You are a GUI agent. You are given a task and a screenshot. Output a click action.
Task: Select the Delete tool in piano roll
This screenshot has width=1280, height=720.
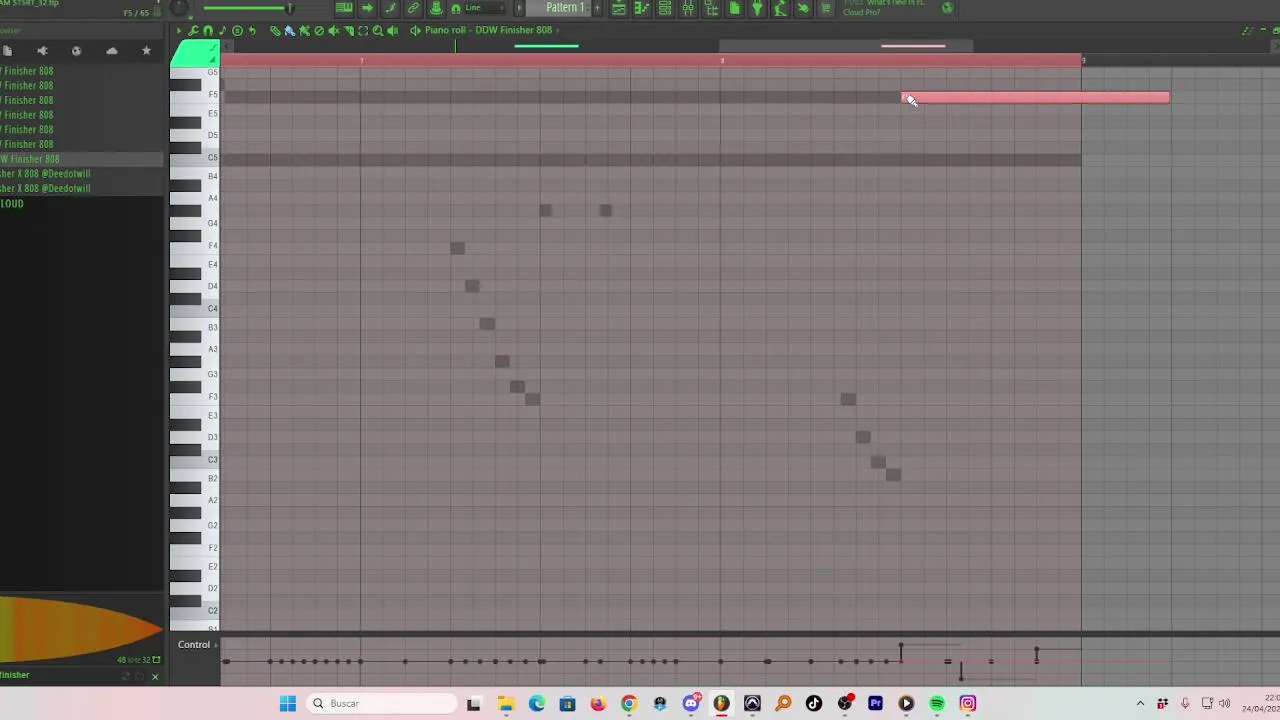pos(319,30)
